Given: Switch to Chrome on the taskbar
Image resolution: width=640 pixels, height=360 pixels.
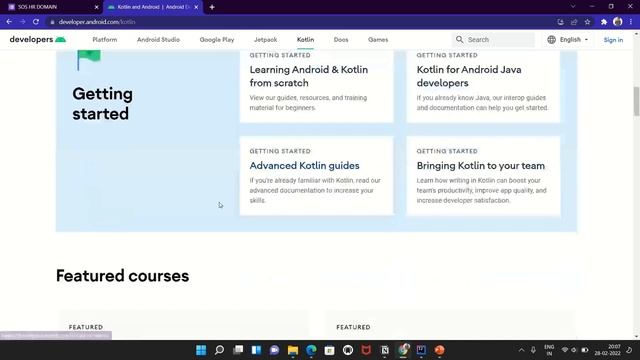Looking at the screenshot, I should (403, 350).
